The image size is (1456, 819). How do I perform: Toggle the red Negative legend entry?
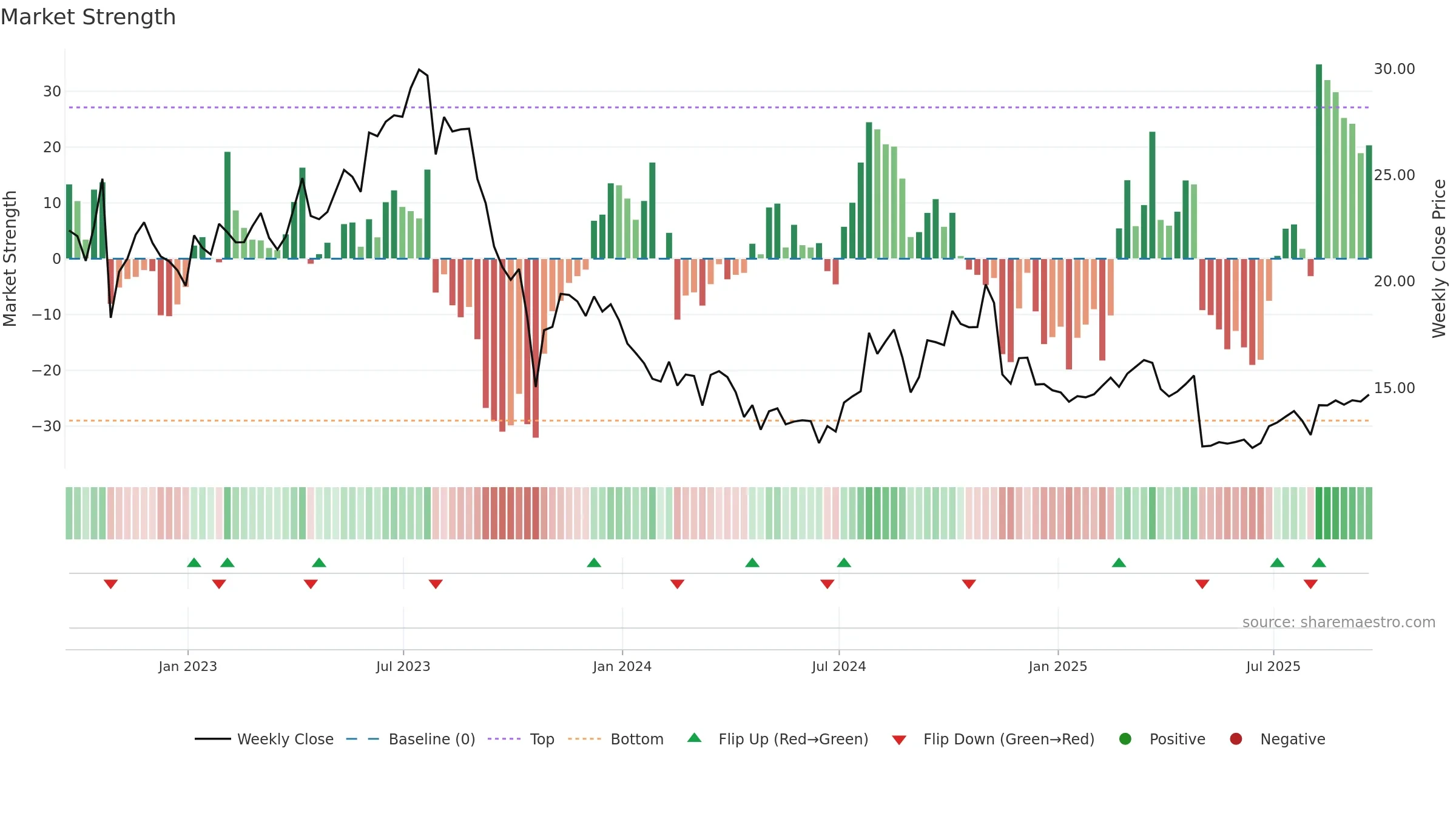coord(1277,739)
